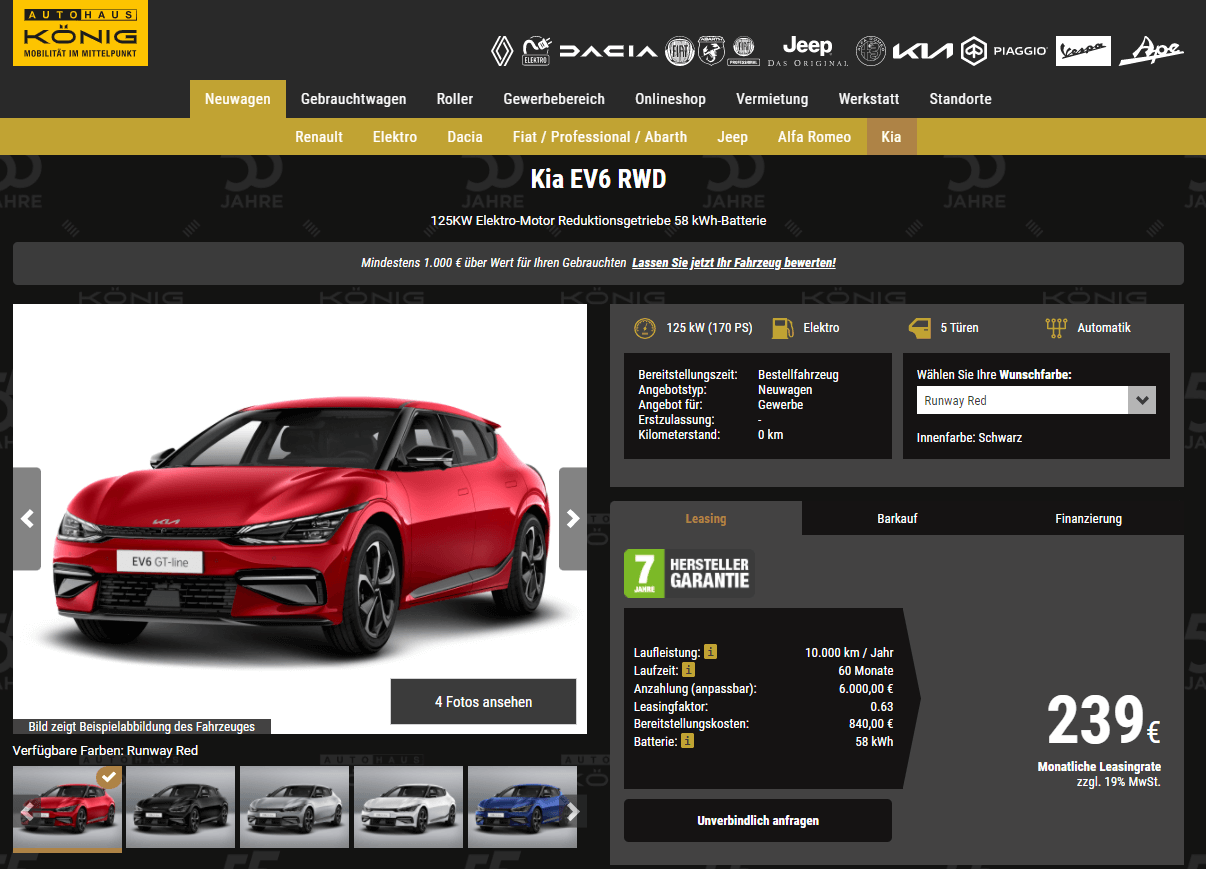Open the Standorte menu
The width and height of the screenshot is (1206, 869).
960,99
